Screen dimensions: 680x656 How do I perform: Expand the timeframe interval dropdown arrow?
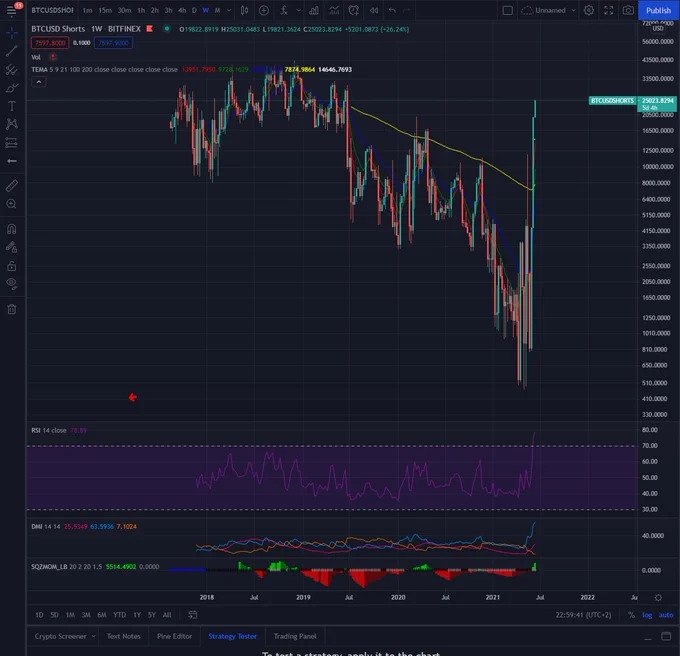(229, 10)
